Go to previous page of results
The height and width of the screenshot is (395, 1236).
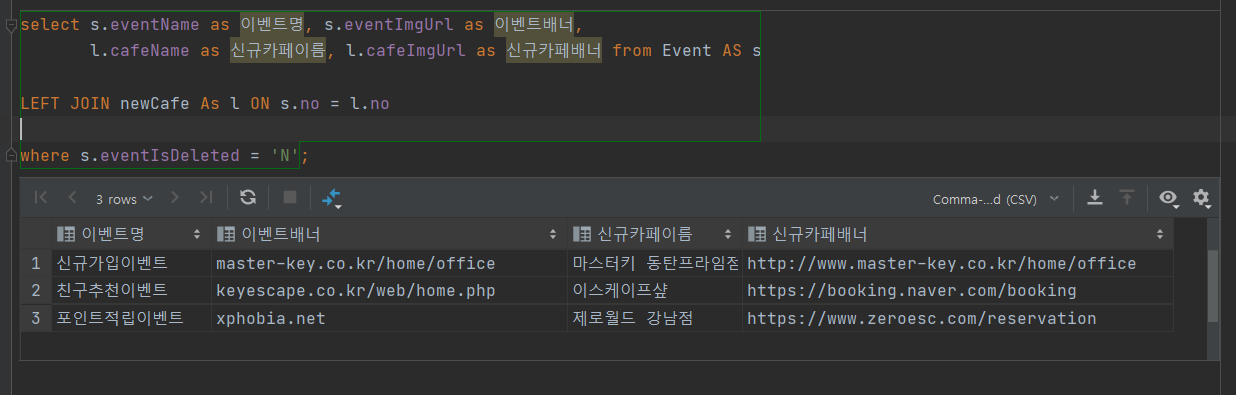(72, 198)
